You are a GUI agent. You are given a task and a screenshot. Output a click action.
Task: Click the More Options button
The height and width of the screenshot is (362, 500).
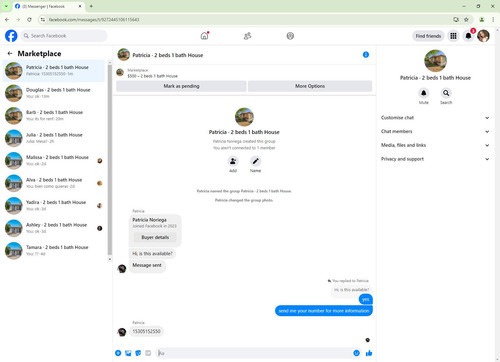click(x=310, y=86)
